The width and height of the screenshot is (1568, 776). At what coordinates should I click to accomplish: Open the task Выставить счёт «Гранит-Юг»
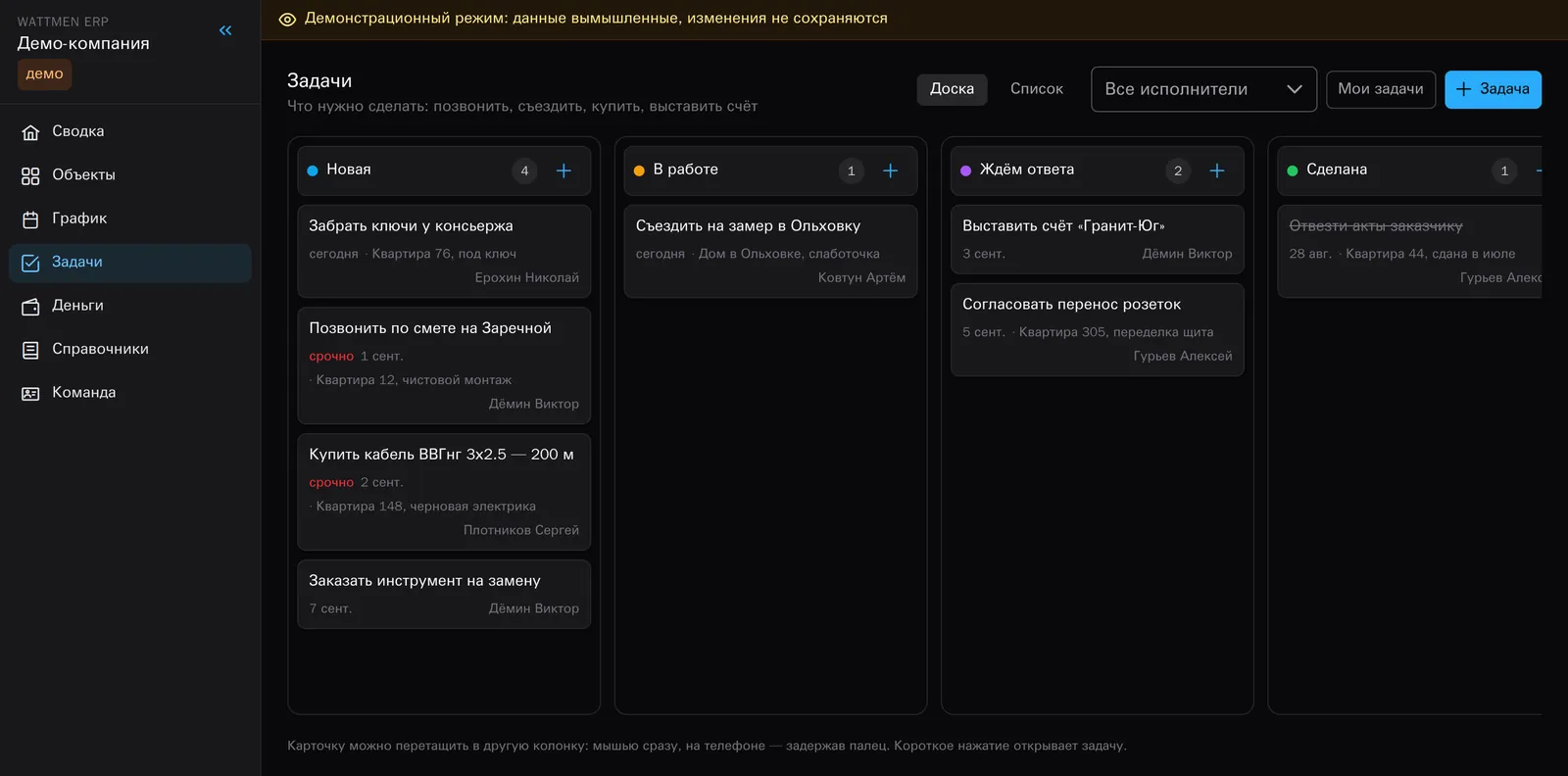[x=1098, y=239]
